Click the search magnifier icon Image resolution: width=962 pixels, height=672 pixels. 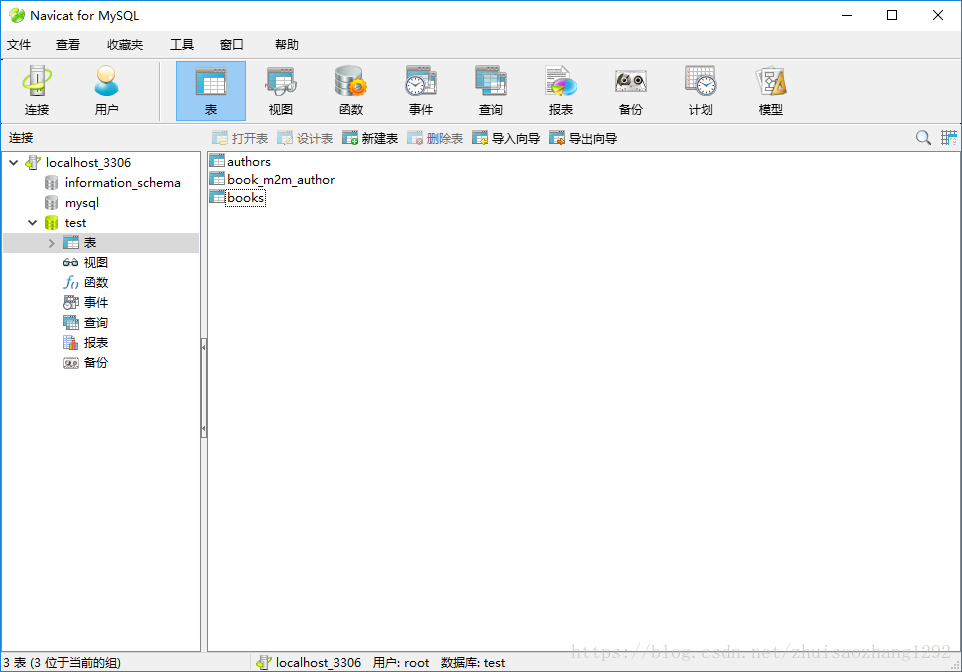(x=923, y=137)
